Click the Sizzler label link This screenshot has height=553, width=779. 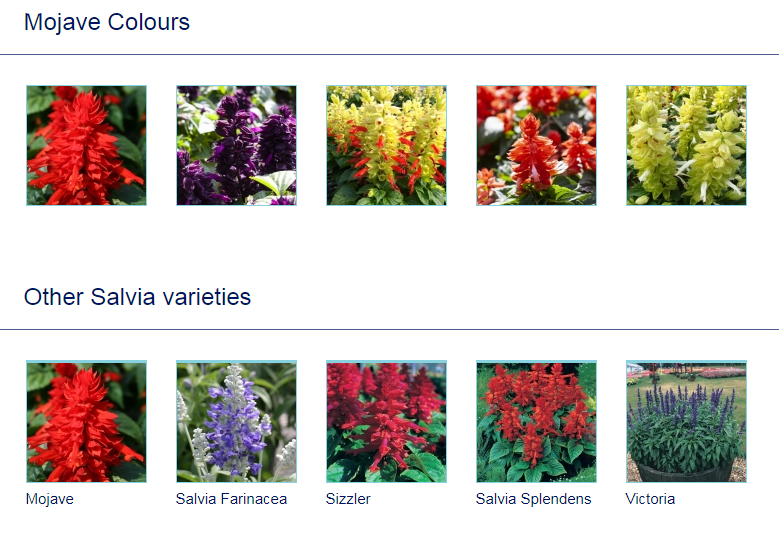click(x=348, y=499)
